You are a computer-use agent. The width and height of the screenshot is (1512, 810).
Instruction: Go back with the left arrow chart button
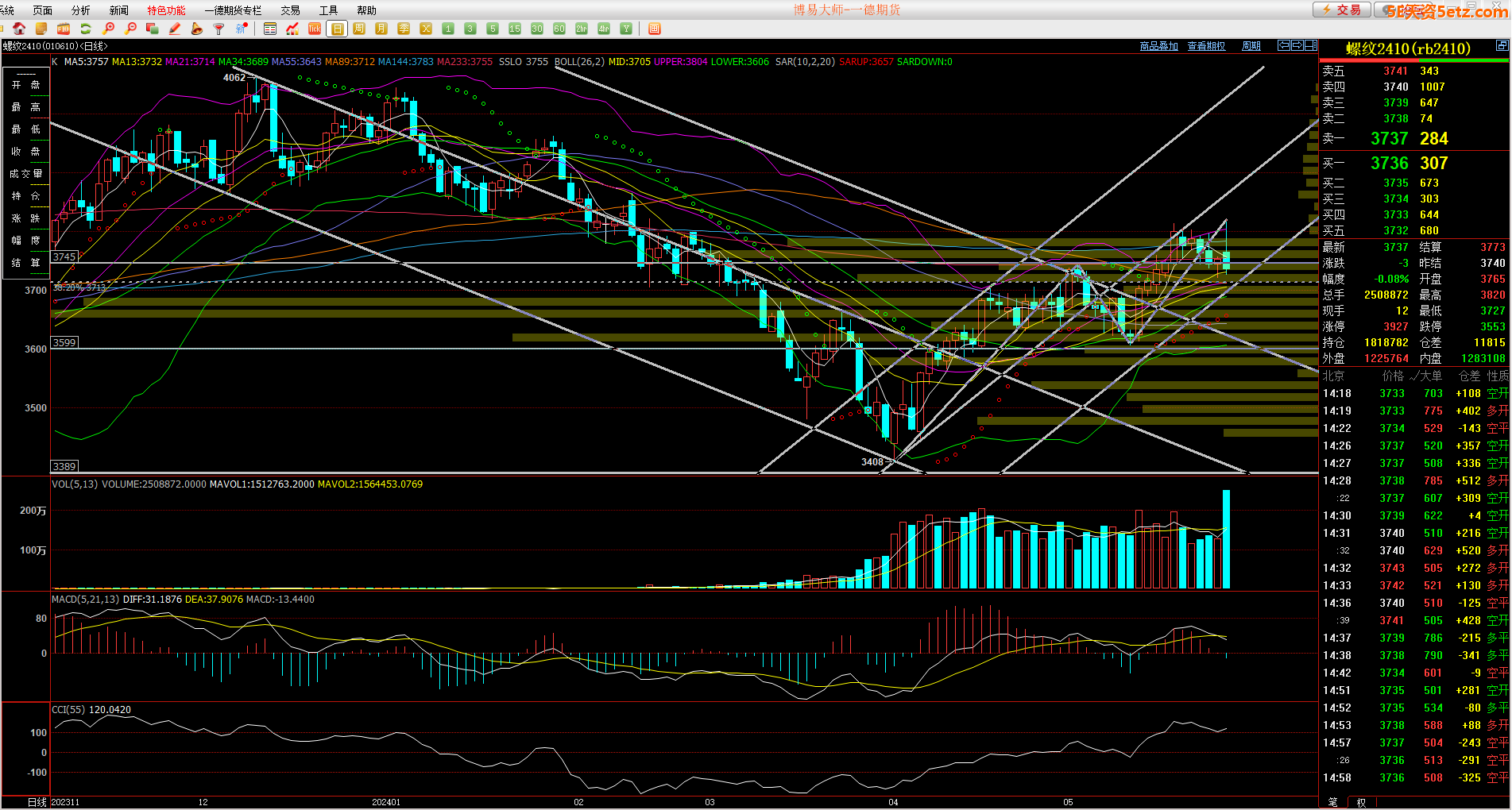pos(1283,45)
